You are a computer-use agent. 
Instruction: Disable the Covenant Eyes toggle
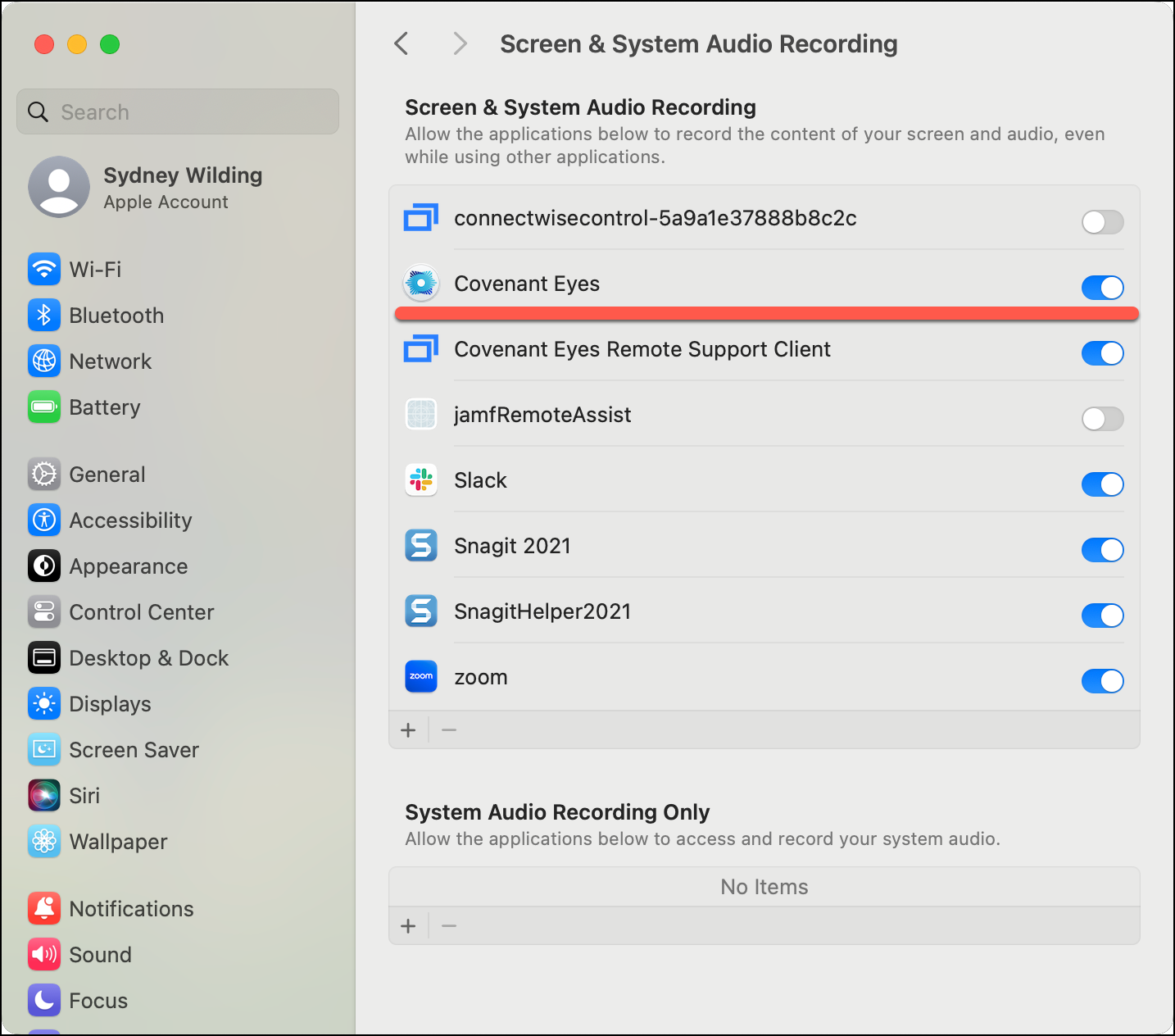point(1102,288)
